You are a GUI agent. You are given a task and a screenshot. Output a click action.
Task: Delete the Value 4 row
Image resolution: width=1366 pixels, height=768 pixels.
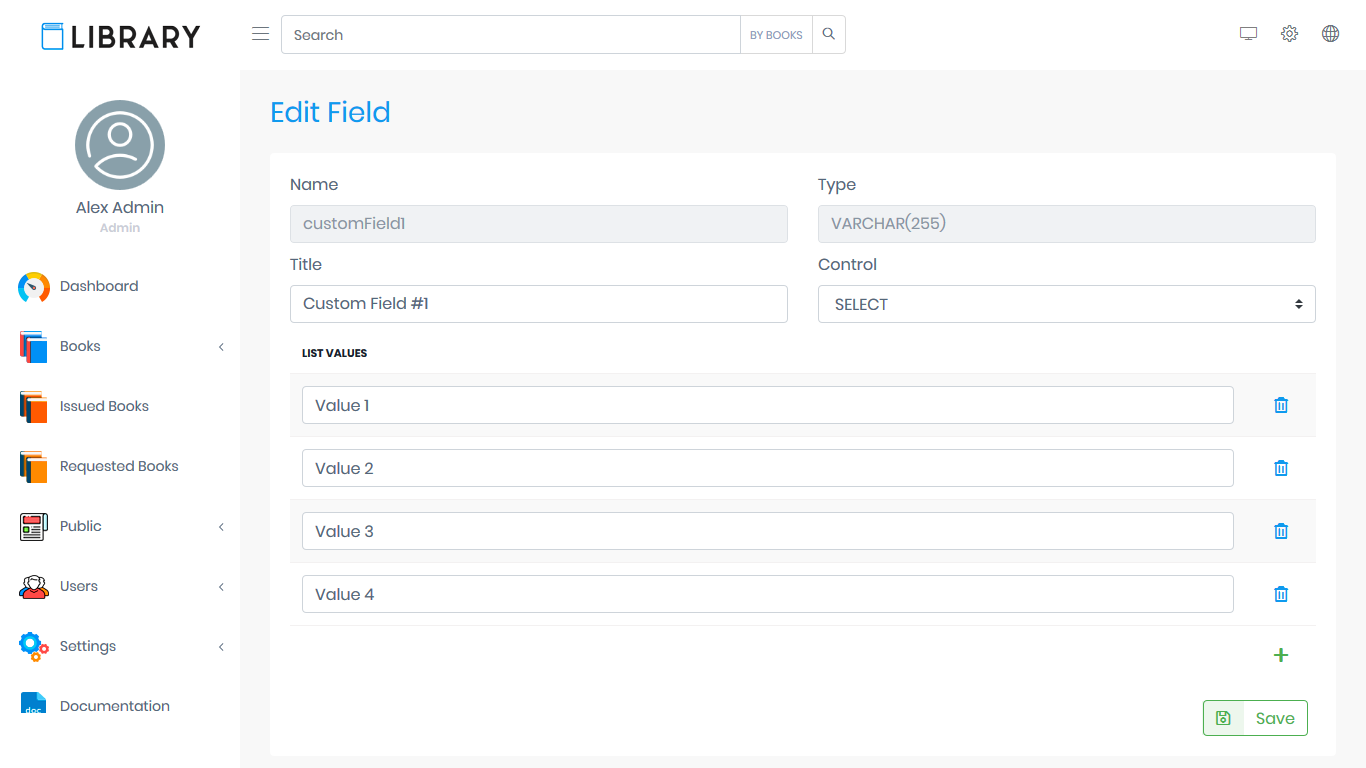1281,594
